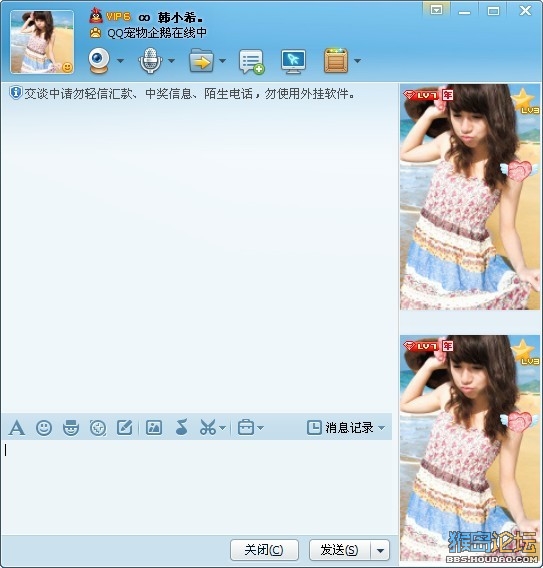The image size is (543, 568).
Task: Maximize the chat window
Action: [x=493, y=11]
